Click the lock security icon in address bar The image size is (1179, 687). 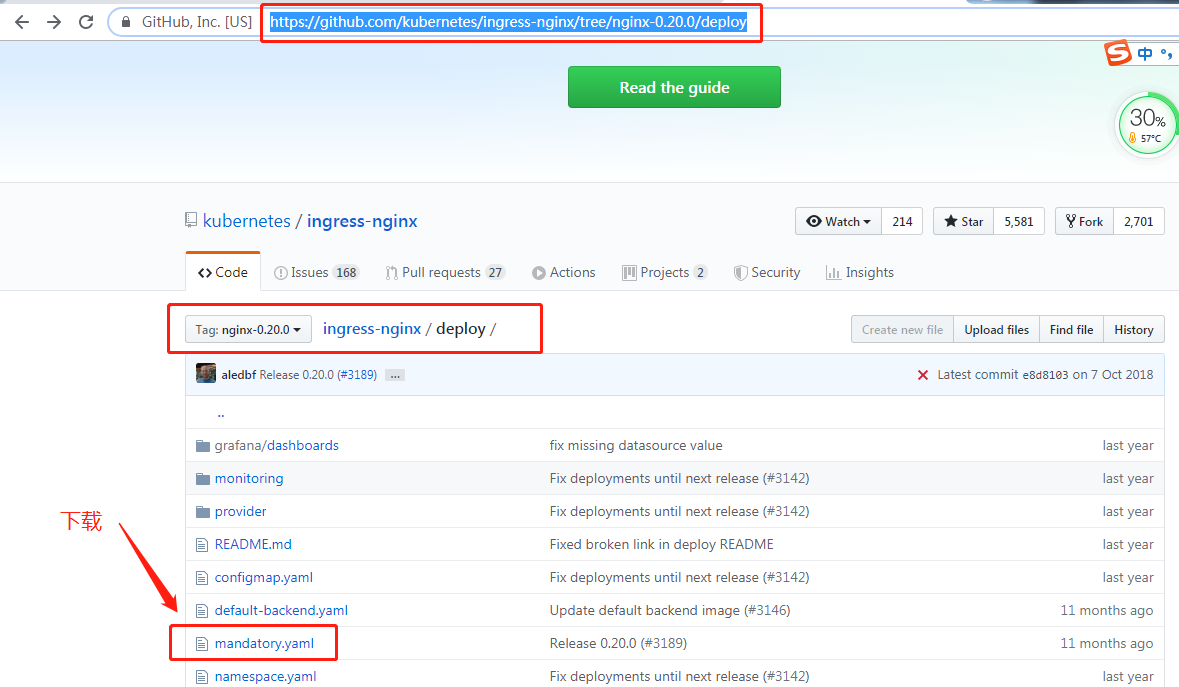[126, 22]
